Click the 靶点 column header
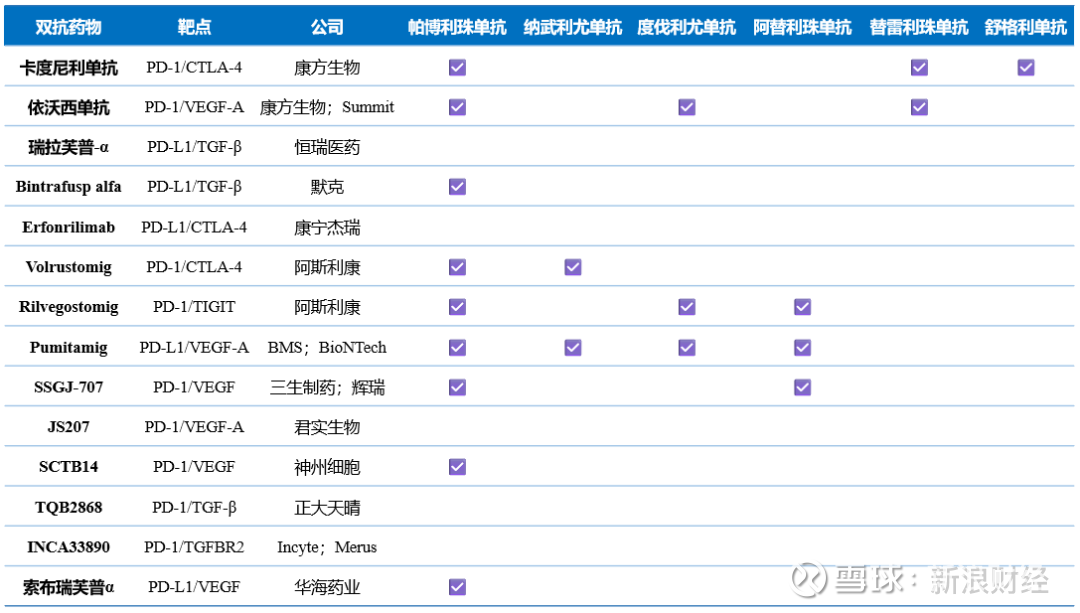This screenshot has width=1080, height=613. (194, 27)
